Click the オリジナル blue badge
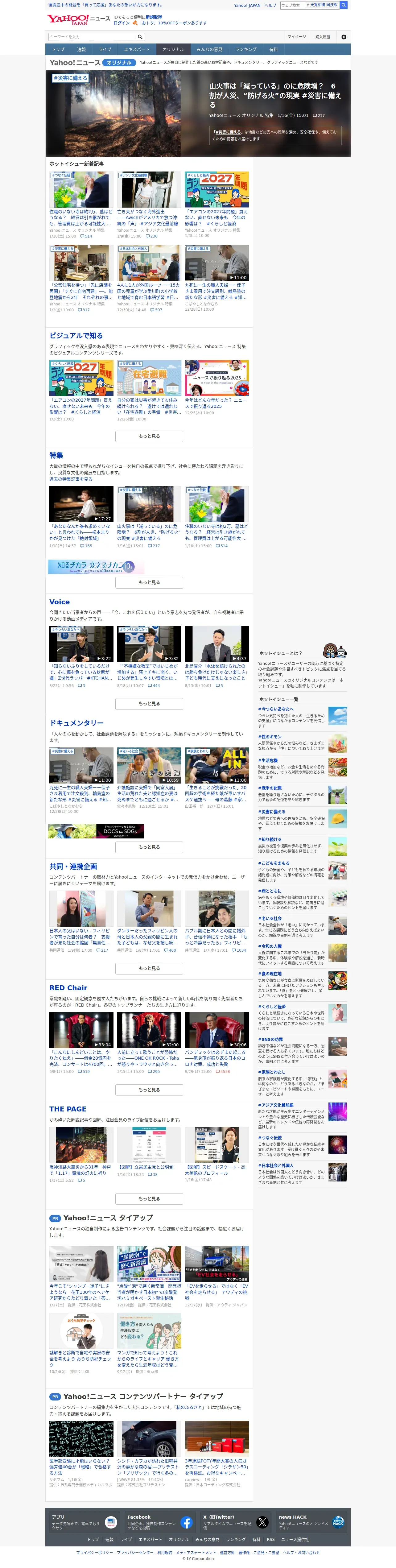 pyautogui.click(x=119, y=62)
